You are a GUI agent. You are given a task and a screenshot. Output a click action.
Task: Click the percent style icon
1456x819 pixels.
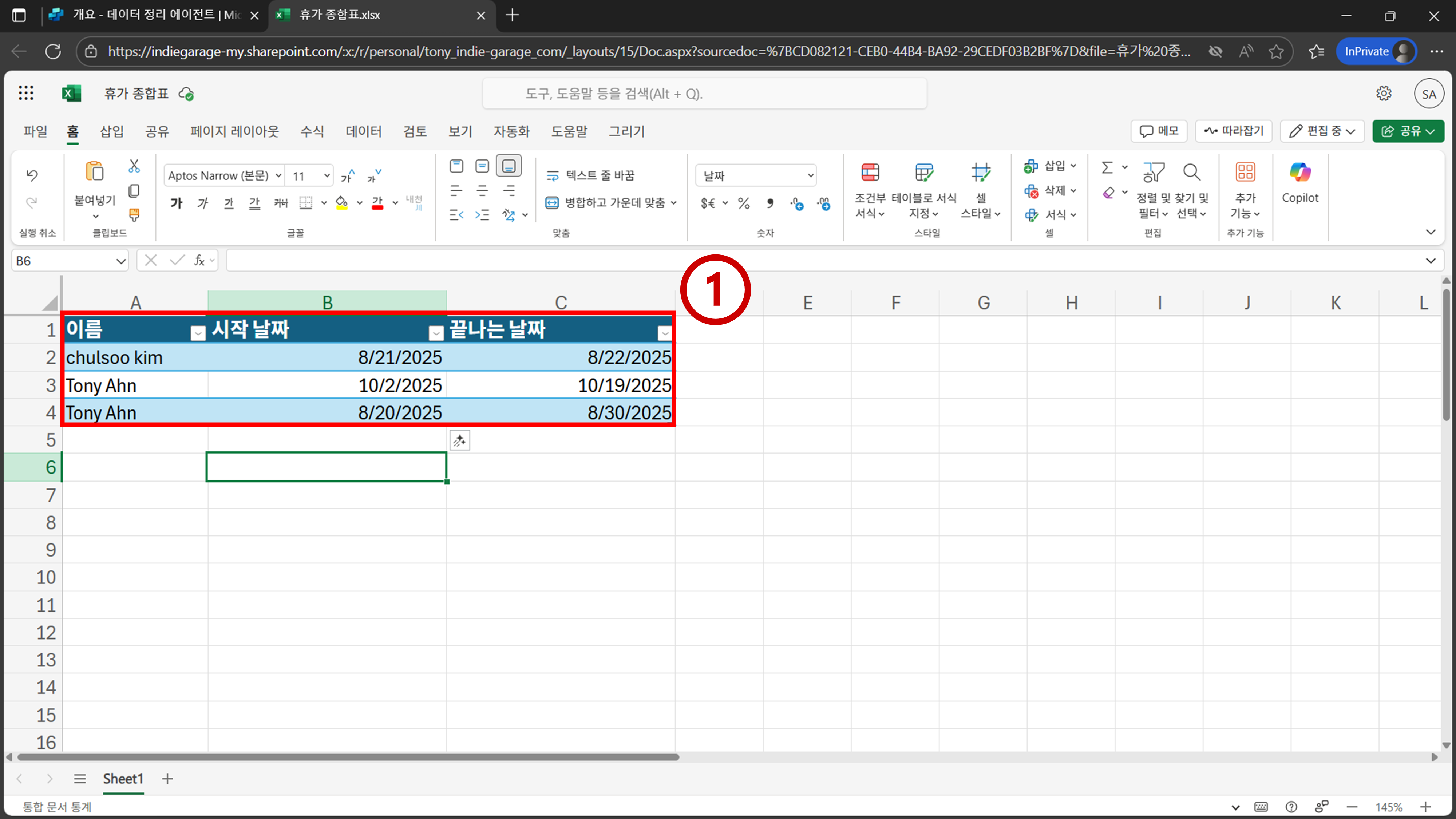click(744, 203)
